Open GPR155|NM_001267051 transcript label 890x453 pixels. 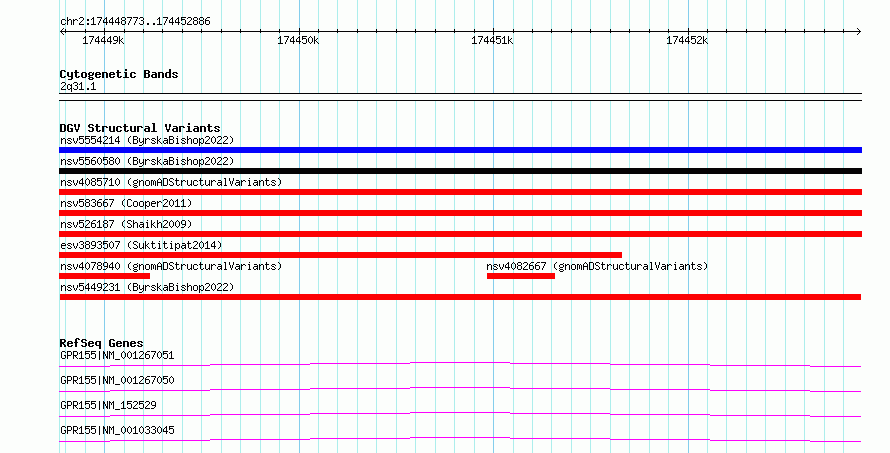pos(117,355)
